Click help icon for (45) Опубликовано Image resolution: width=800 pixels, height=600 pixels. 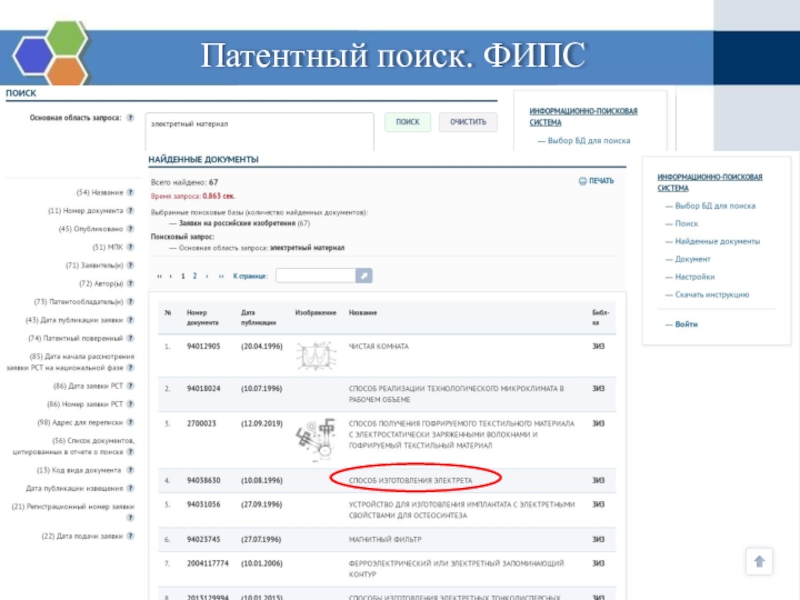pos(130,229)
